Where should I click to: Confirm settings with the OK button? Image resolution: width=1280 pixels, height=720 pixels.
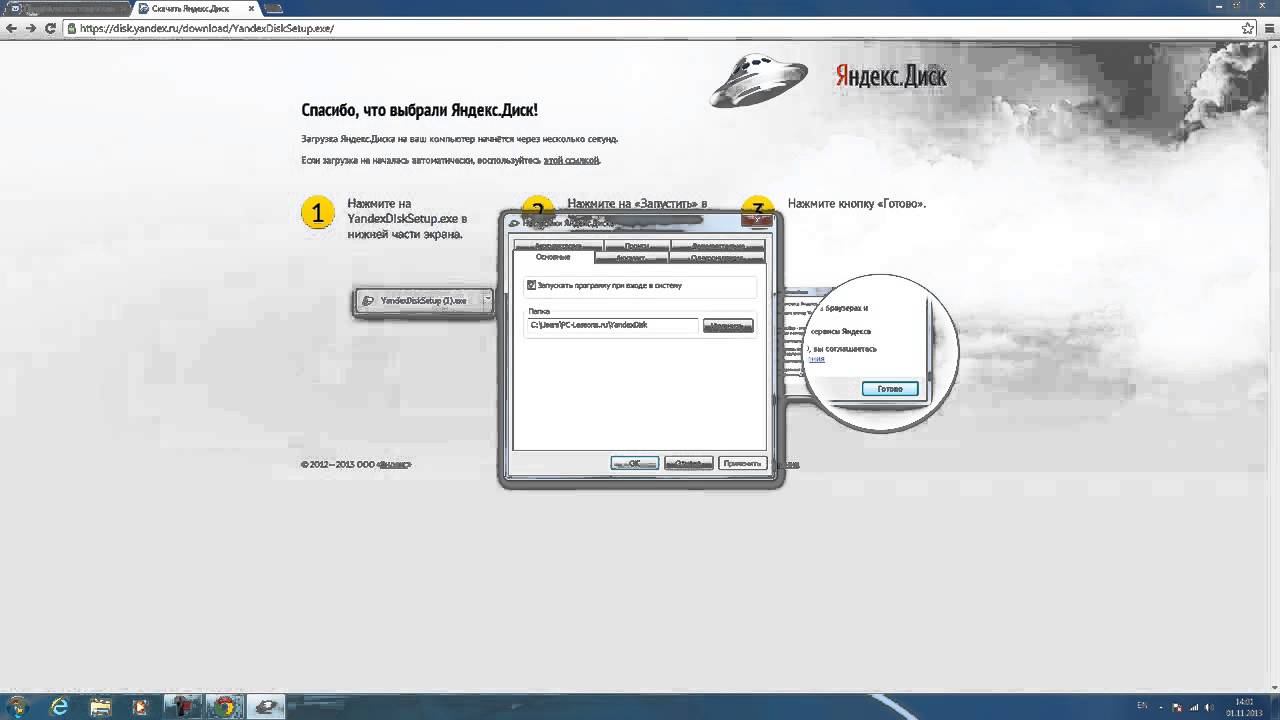635,463
